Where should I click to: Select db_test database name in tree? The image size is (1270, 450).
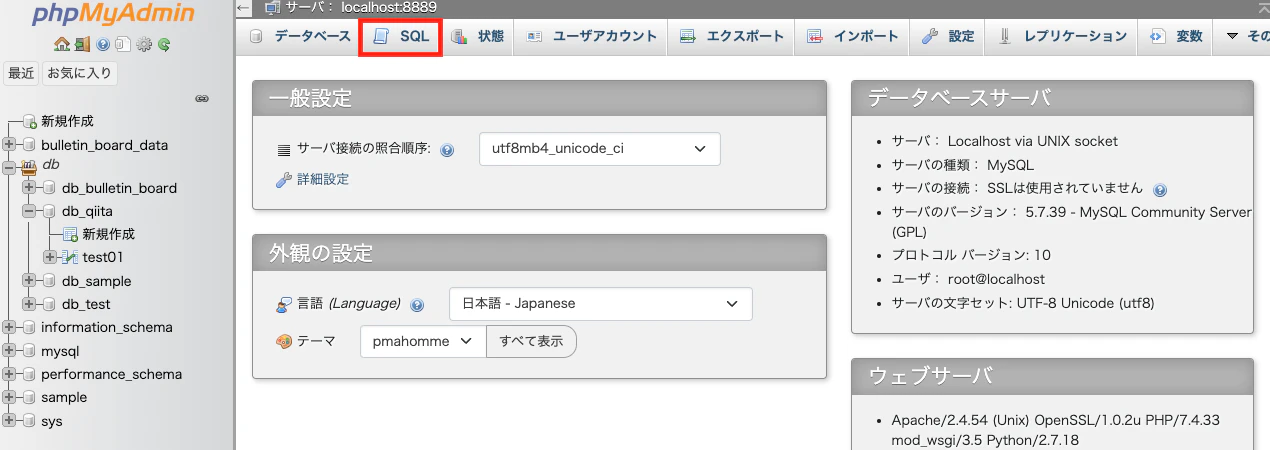(86, 304)
